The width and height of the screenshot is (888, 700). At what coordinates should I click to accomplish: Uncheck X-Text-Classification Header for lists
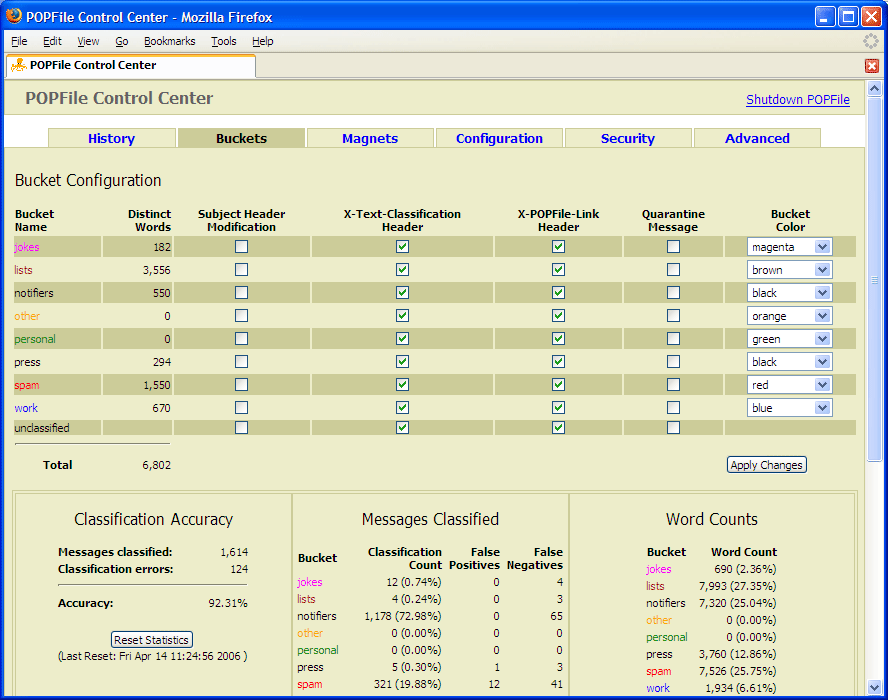point(402,270)
